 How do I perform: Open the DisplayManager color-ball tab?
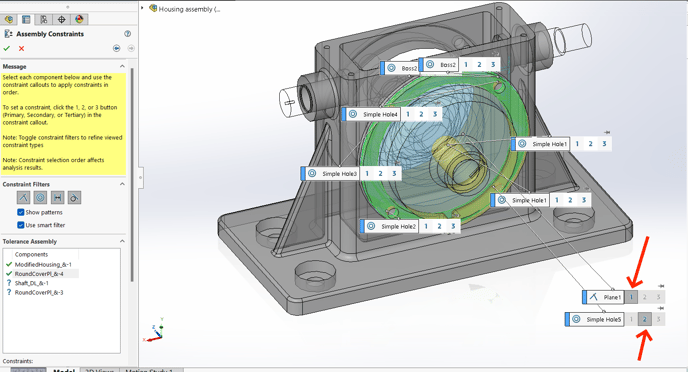79,19
